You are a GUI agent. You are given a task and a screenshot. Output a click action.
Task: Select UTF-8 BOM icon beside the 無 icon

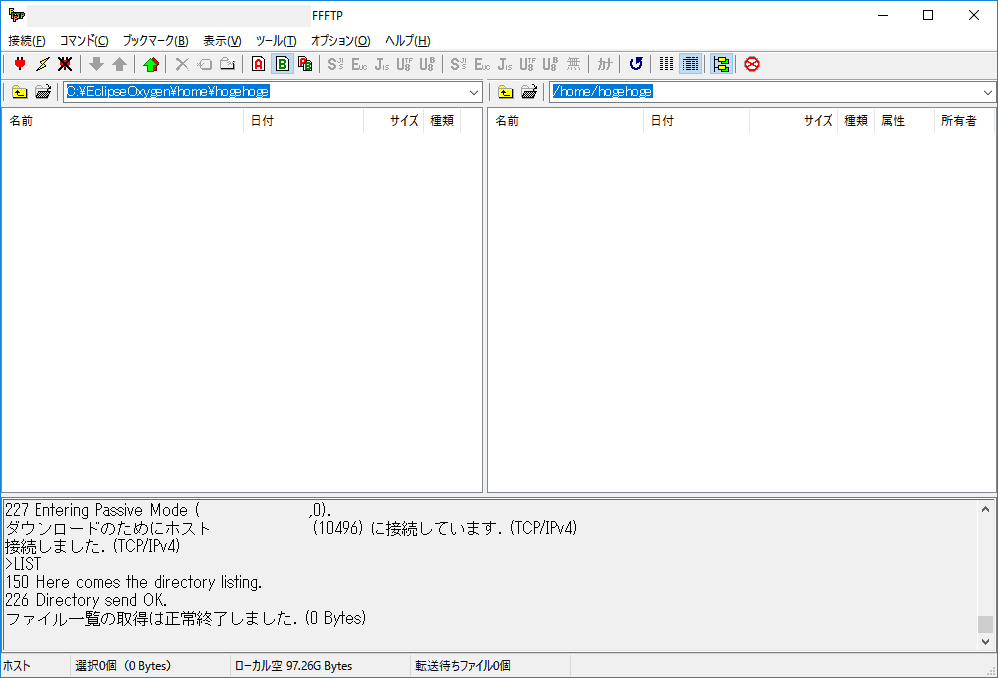tap(551, 64)
